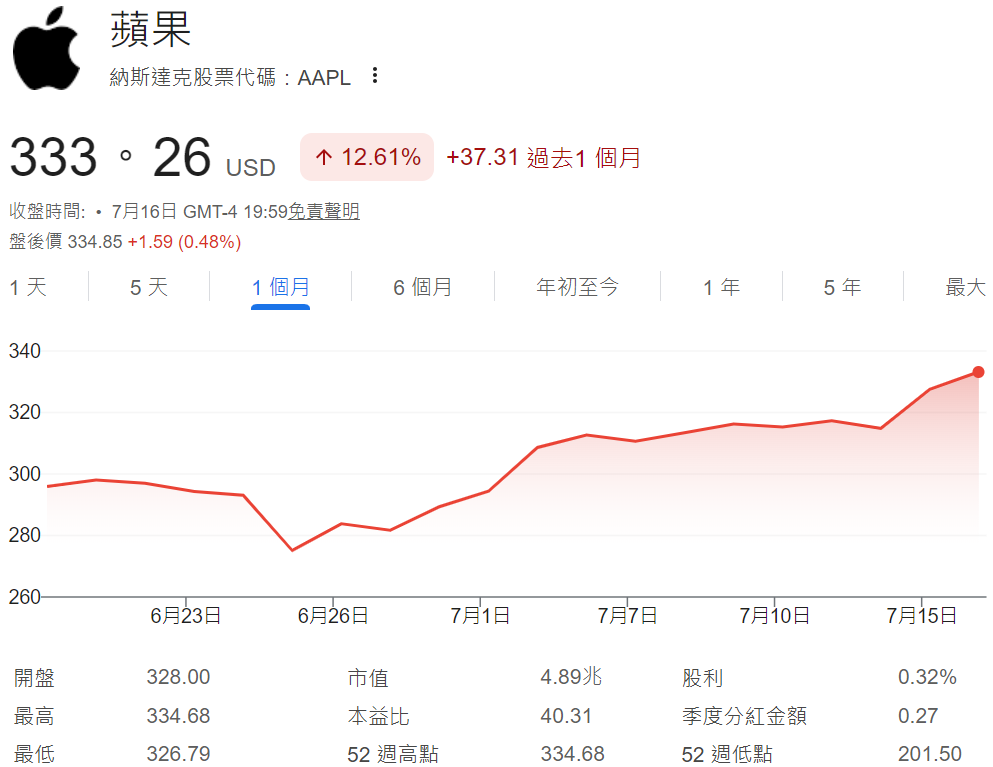The image size is (993, 767).
Task: Click the 6月26日 axis date label
Action: (x=333, y=616)
